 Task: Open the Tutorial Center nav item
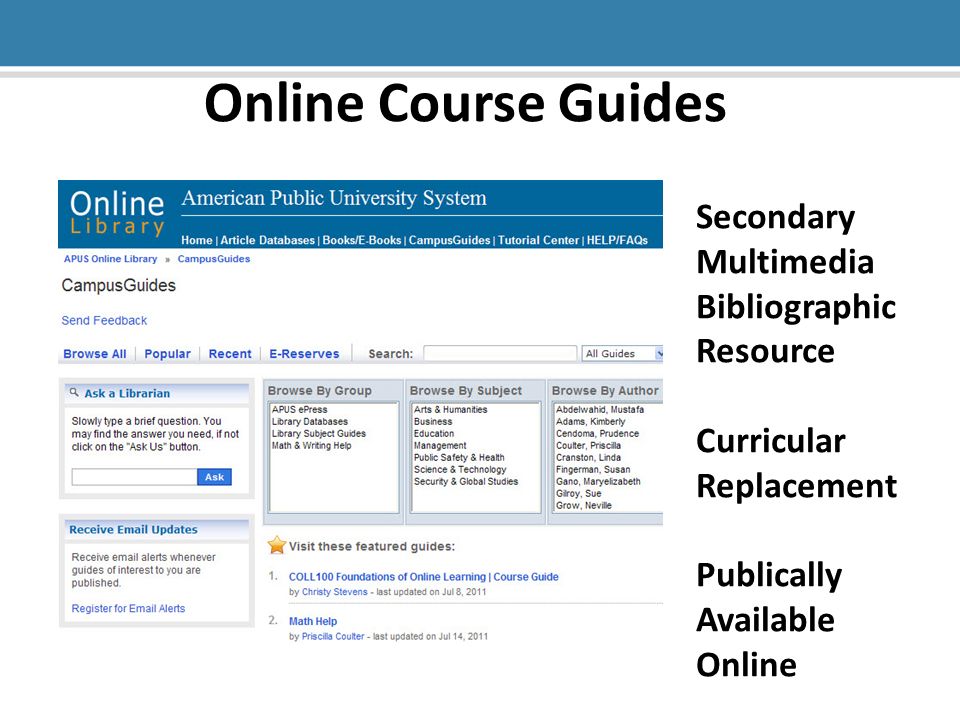pyautogui.click(x=538, y=240)
